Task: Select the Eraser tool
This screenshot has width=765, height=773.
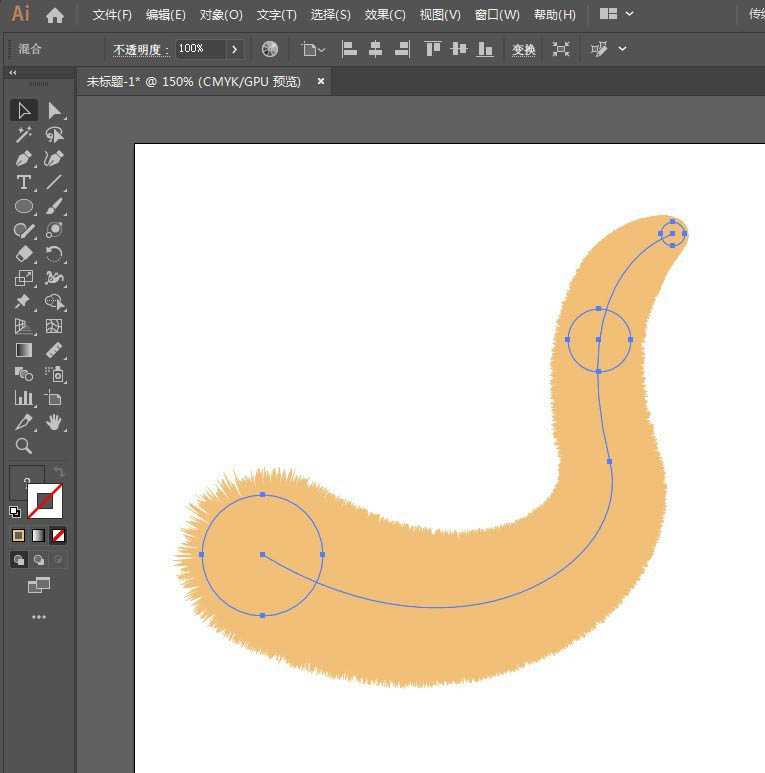Action: pyautogui.click(x=24, y=254)
